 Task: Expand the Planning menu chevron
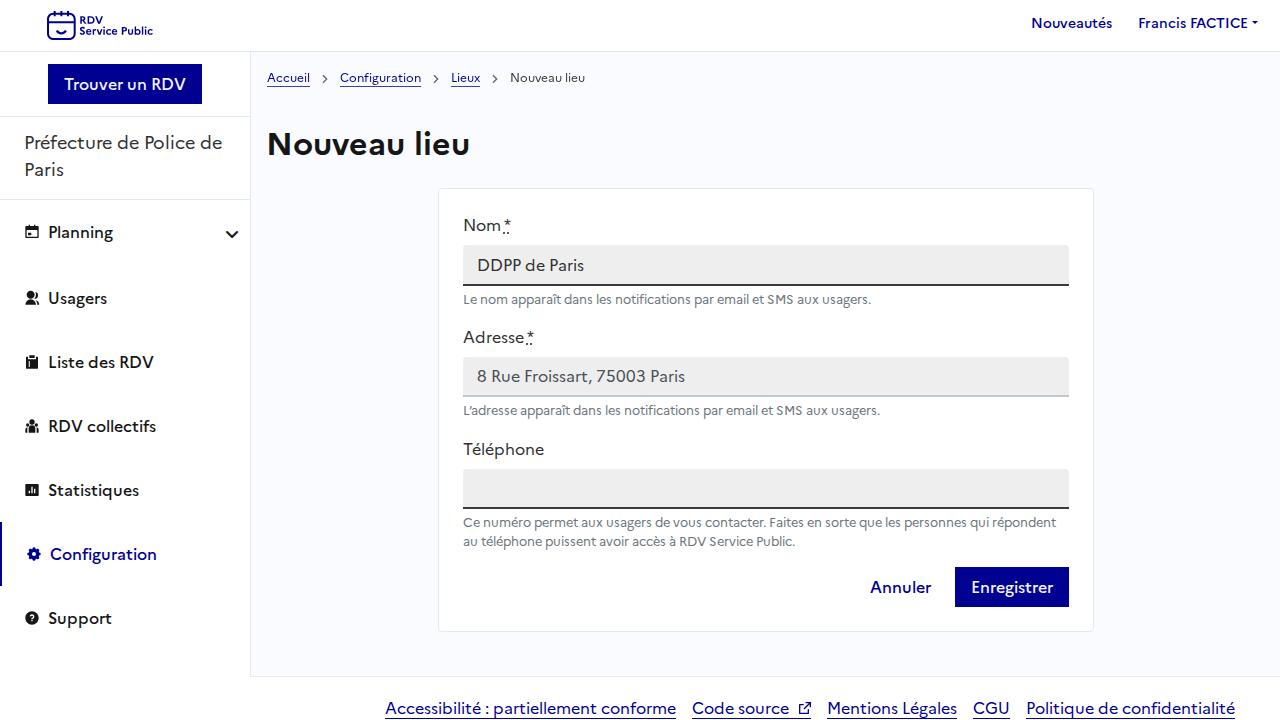coord(232,234)
